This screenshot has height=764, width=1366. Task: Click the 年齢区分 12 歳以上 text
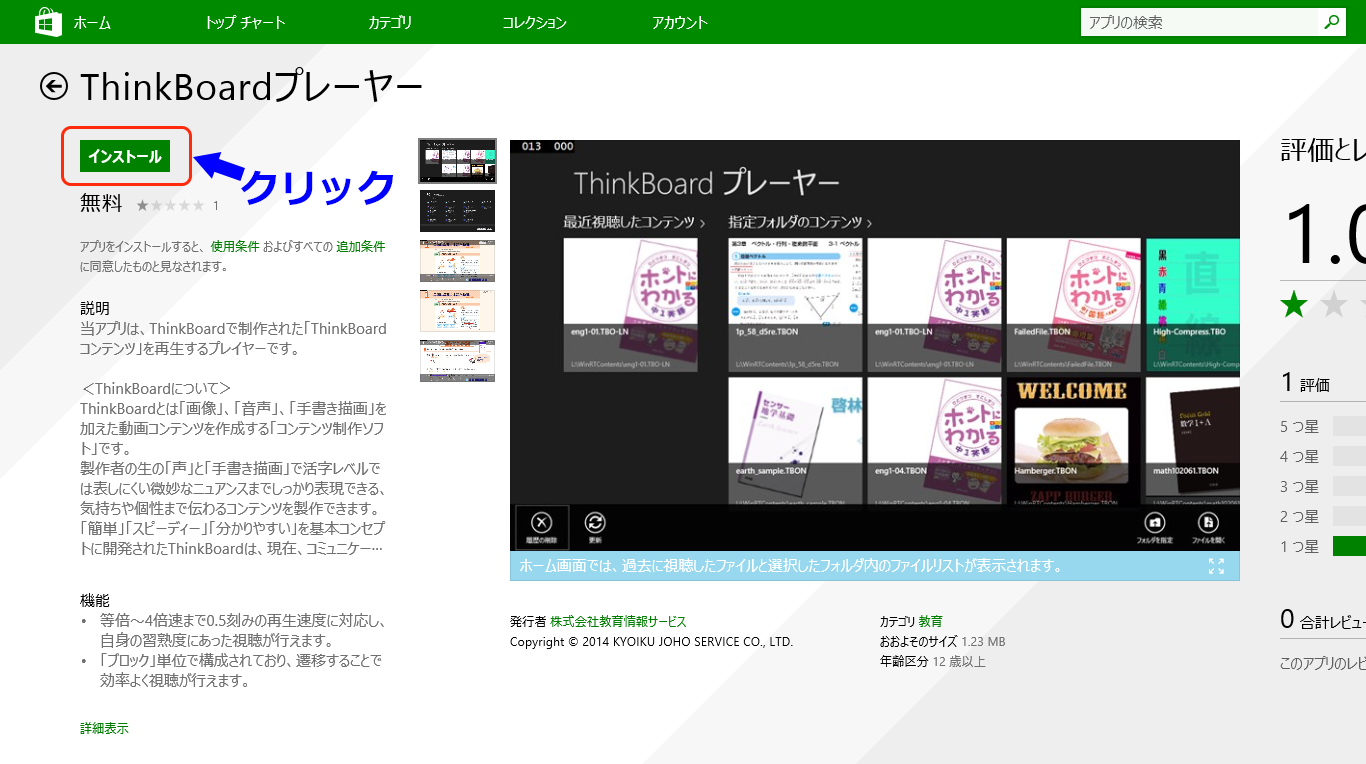(933, 661)
